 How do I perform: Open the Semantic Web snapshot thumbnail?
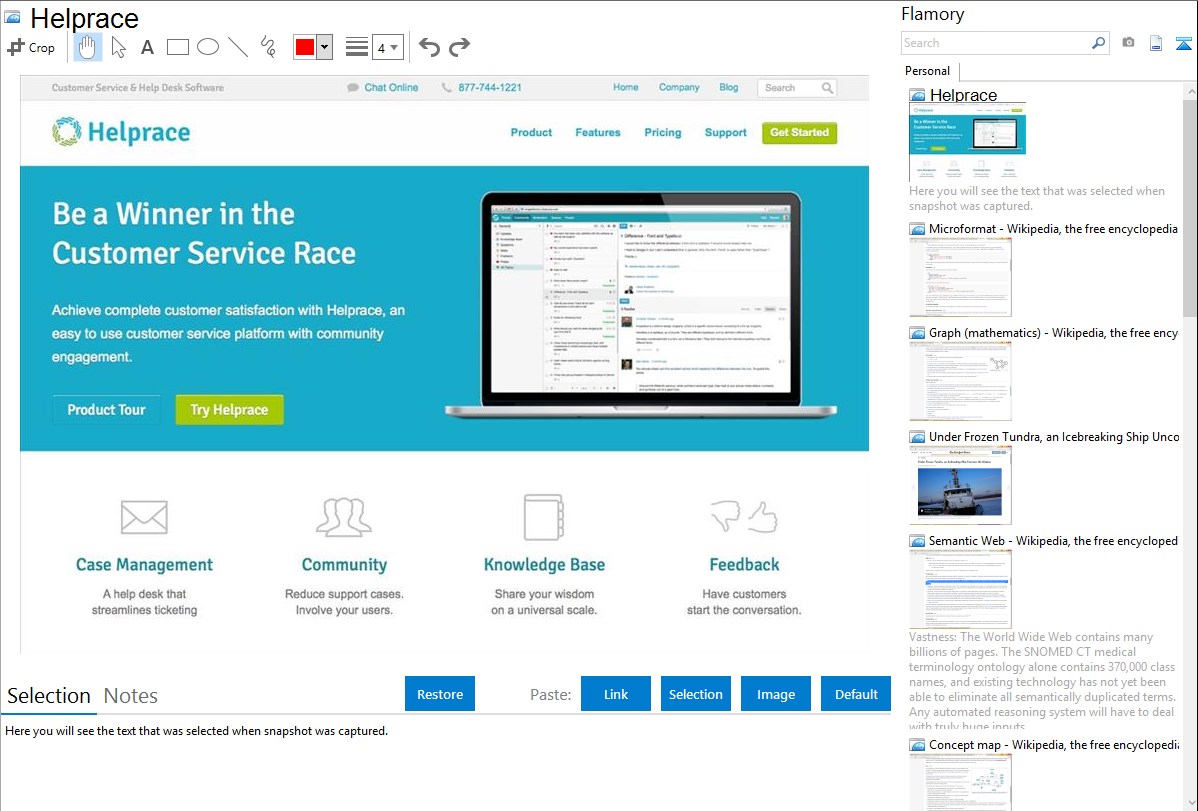point(960,589)
